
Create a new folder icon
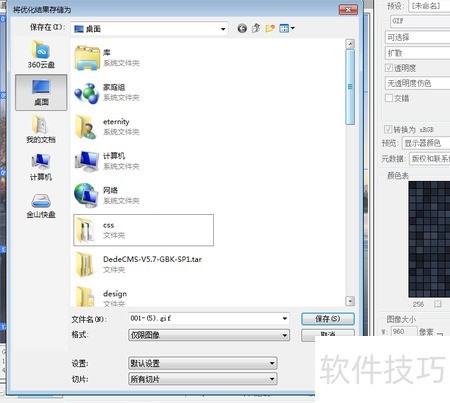point(270,28)
